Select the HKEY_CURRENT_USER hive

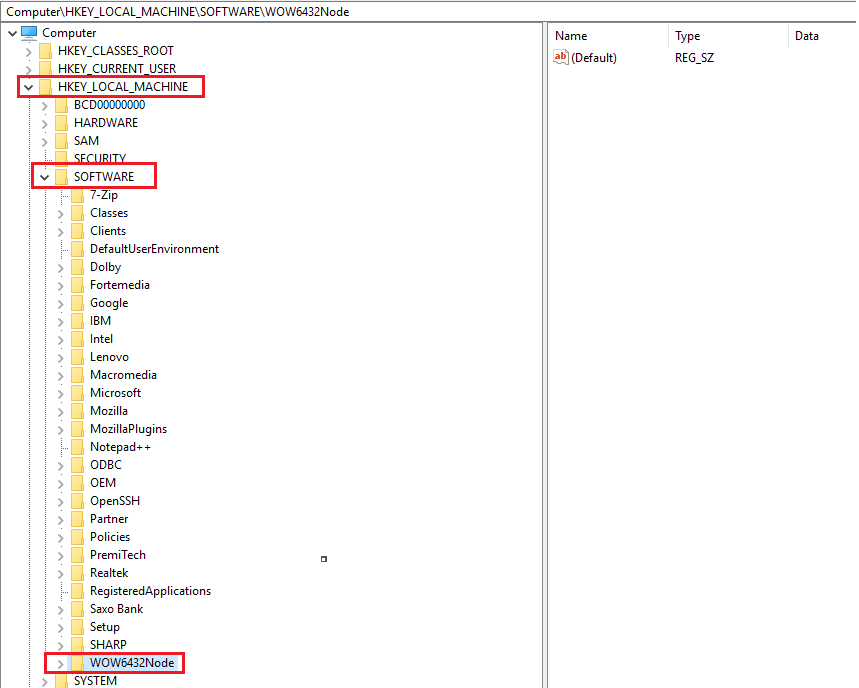(x=116, y=69)
